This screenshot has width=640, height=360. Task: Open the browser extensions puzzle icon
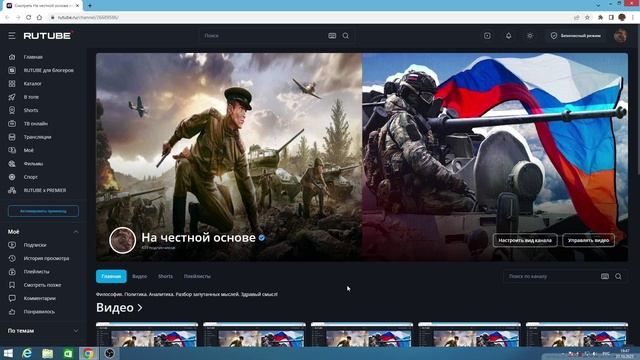pyautogui.click(x=600, y=18)
